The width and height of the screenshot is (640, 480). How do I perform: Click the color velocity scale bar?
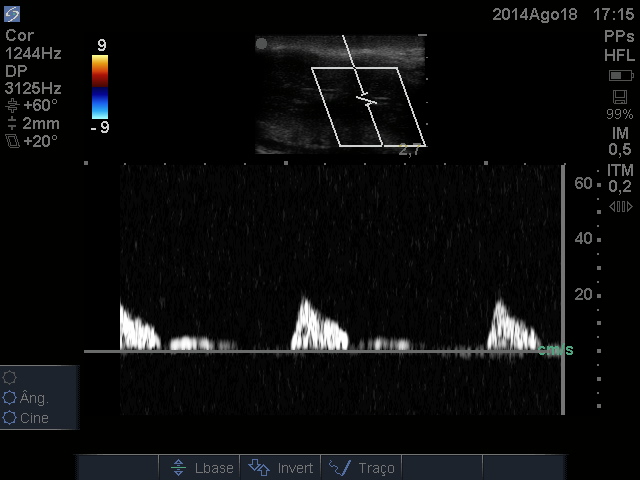(x=100, y=87)
